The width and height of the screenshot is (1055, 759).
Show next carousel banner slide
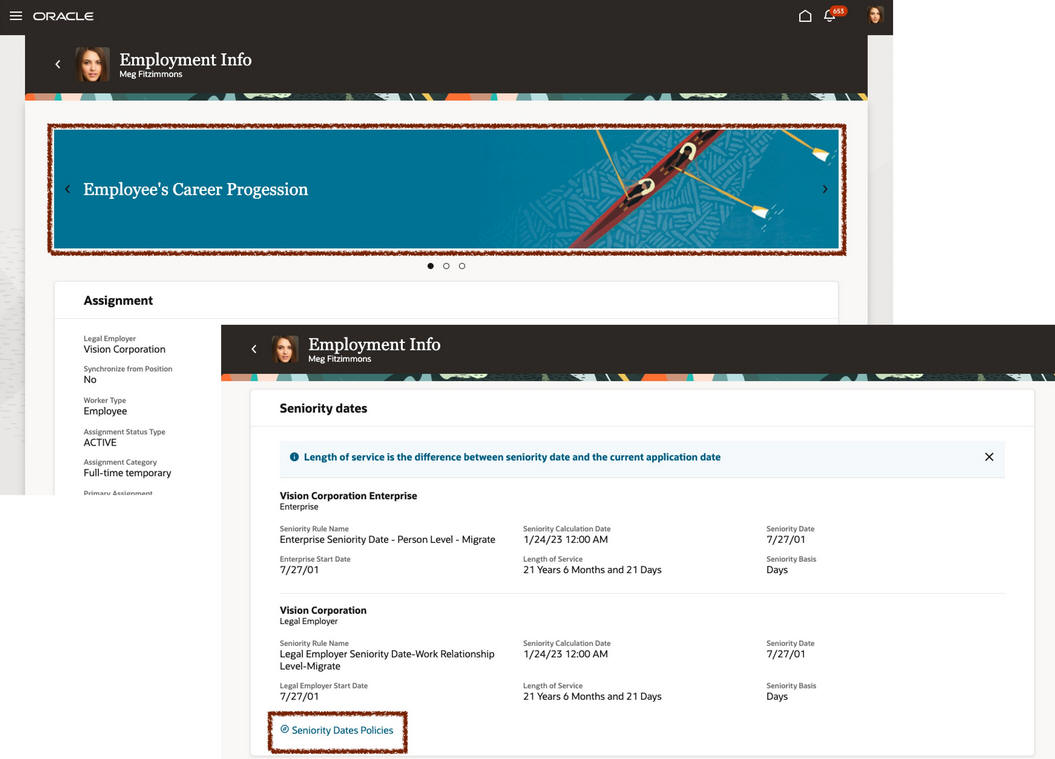point(825,189)
